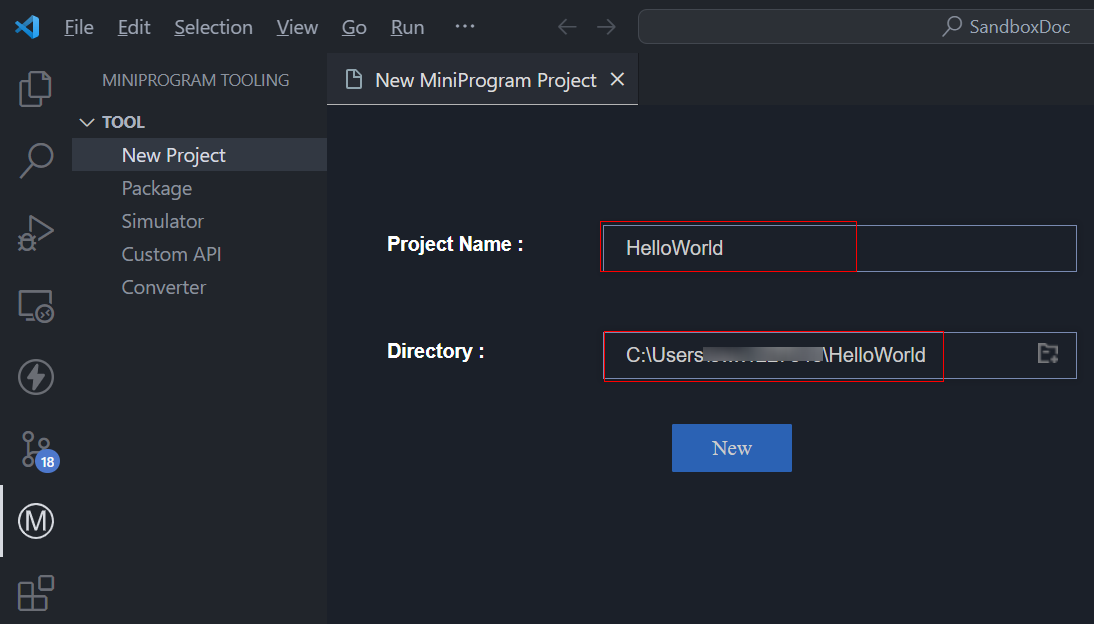Click the Directory label
Screen dimensions: 1094x624
(435, 351)
